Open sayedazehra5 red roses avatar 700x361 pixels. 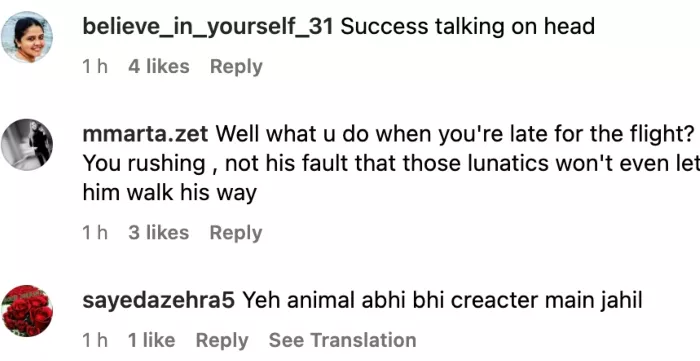[x=27, y=311]
